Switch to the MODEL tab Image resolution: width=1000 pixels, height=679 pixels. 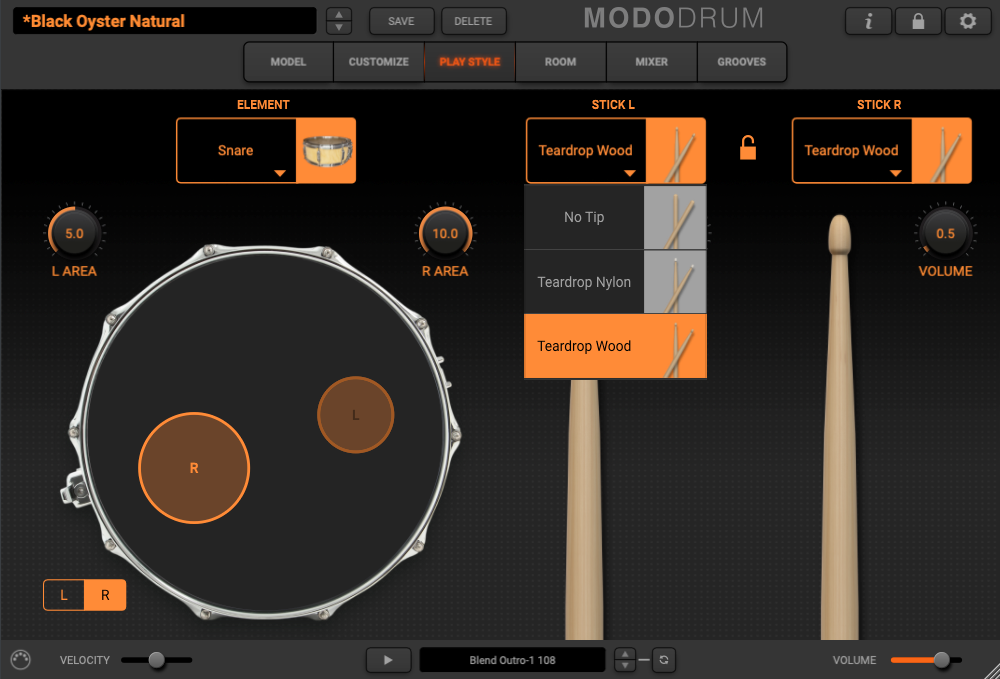288,62
